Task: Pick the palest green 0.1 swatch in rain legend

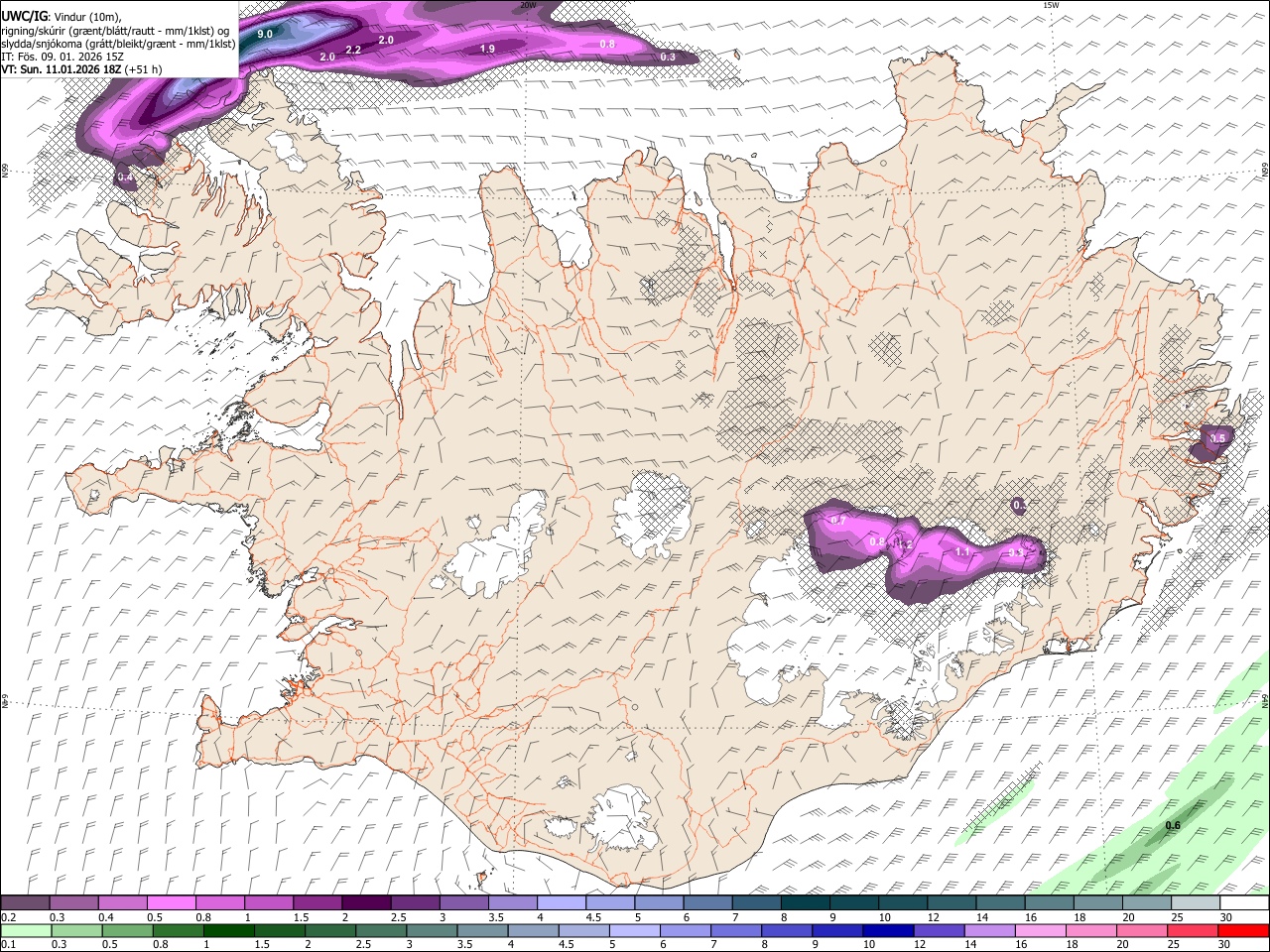Action: (26, 930)
